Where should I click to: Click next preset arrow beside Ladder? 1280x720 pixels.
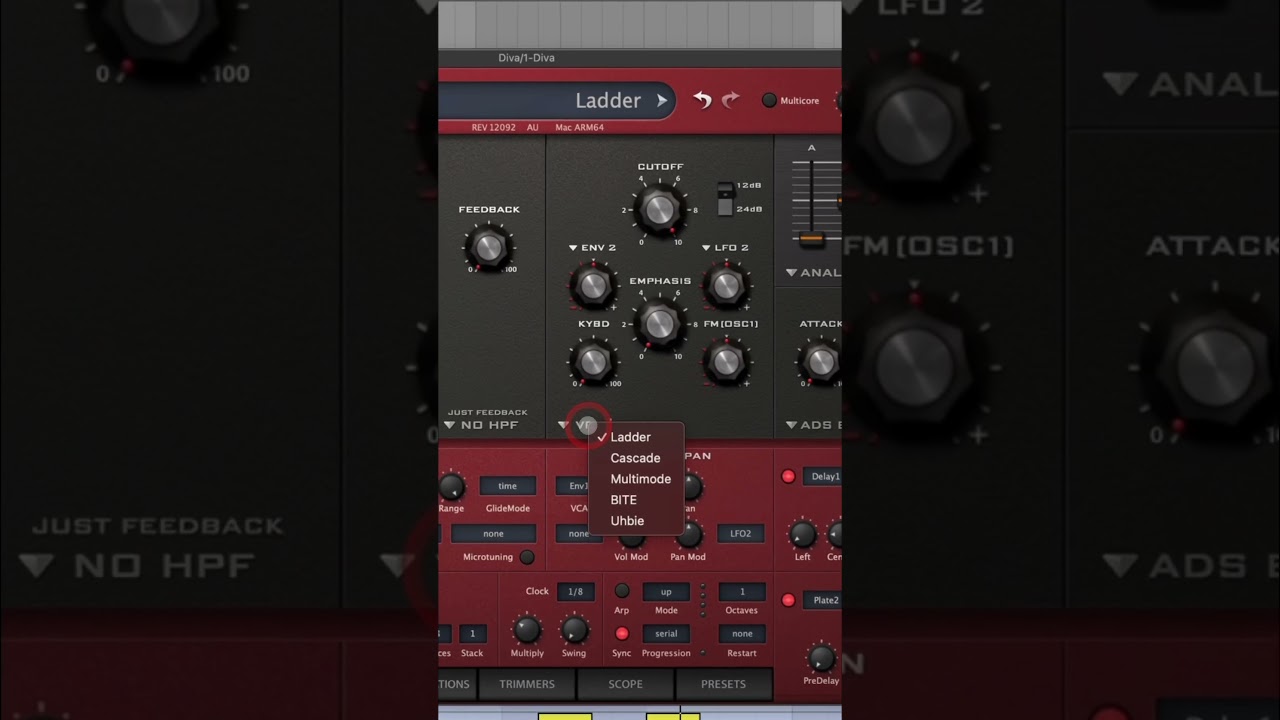click(661, 100)
